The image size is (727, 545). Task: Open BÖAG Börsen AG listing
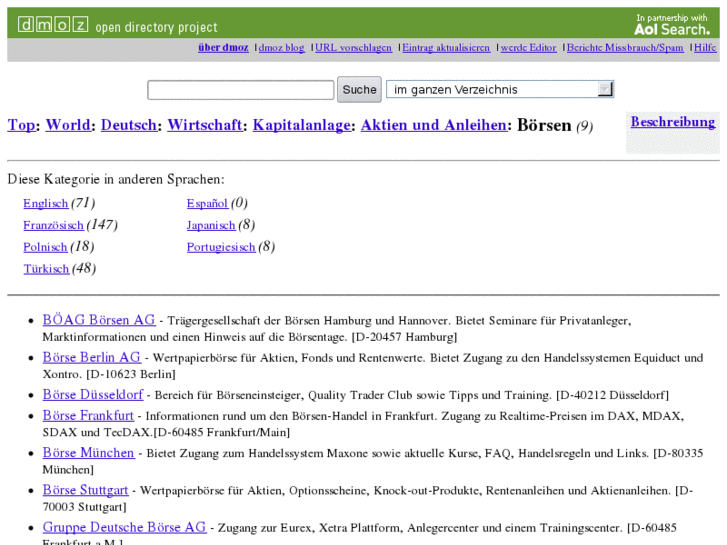pos(99,320)
